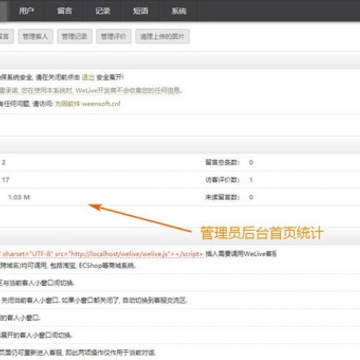Open the 记录 menu in top navigation
Screen dimensions: 360x360
click(x=103, y=11)
